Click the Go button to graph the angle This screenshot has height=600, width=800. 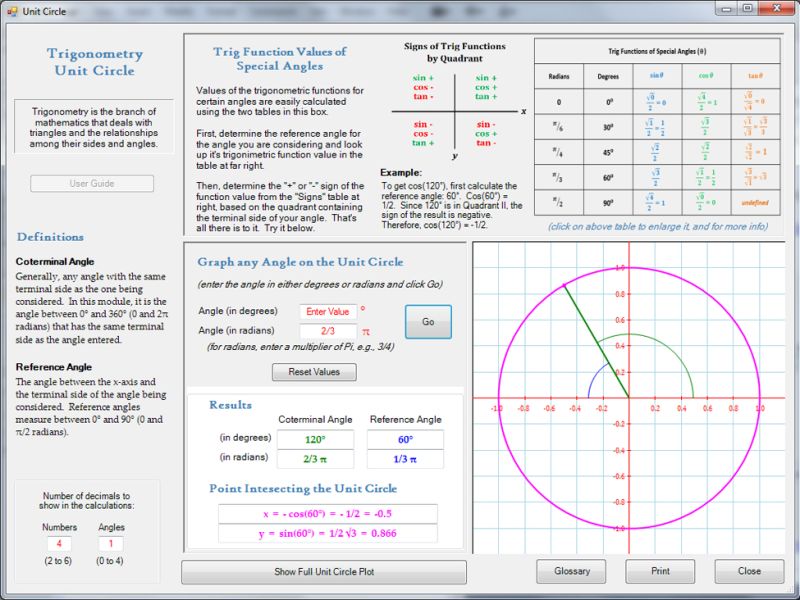tap(428, 322)
